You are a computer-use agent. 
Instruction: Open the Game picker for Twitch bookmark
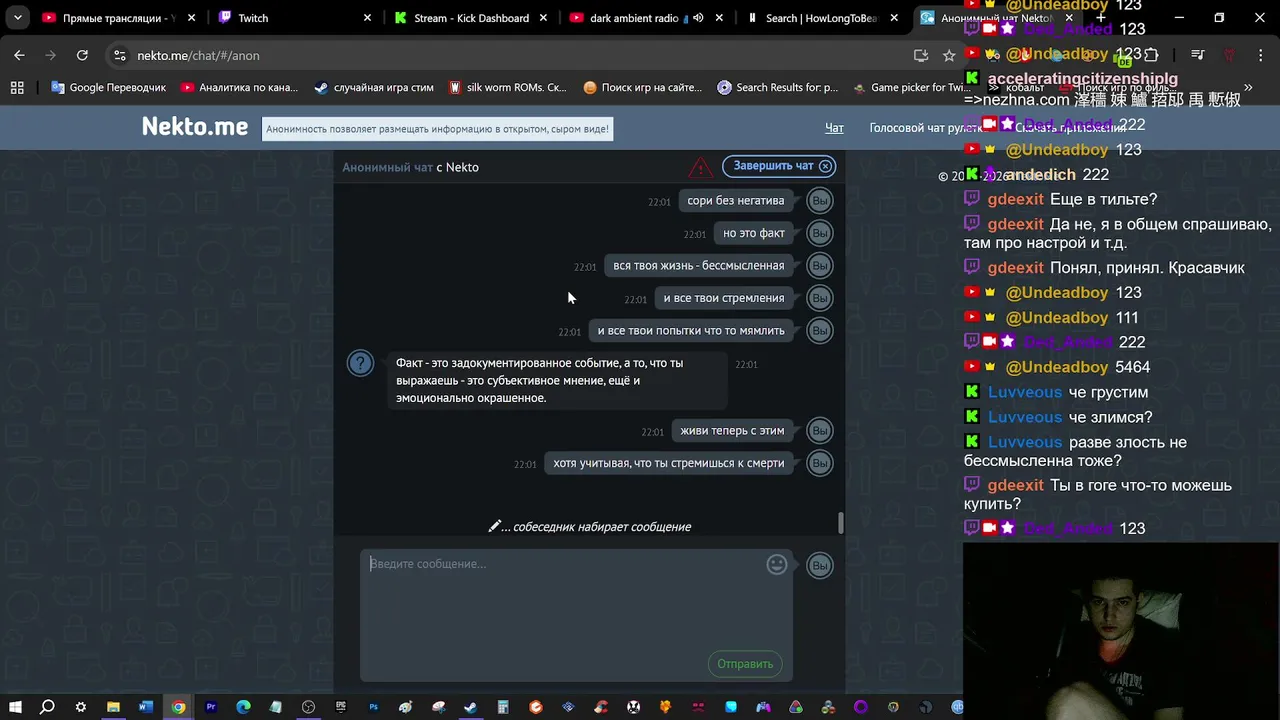(913, 88)
